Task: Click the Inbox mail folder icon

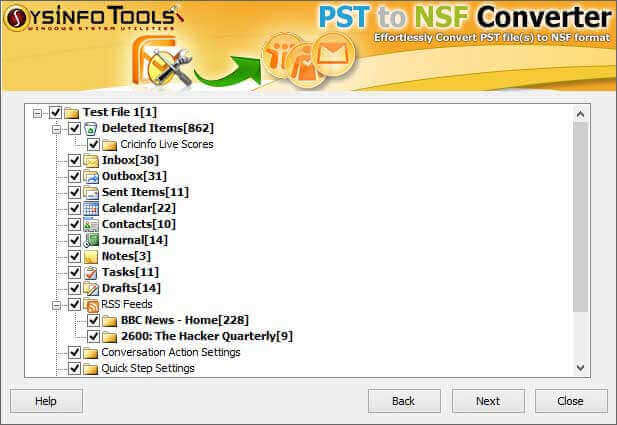Action: click(91, 161)
